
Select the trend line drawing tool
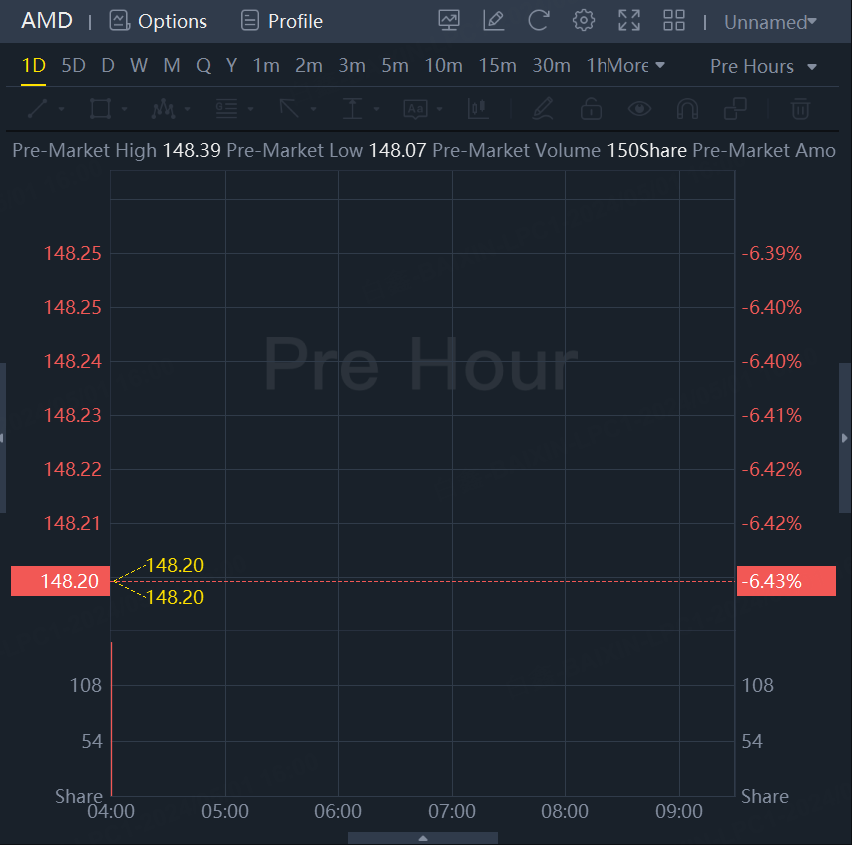point(38,108)
